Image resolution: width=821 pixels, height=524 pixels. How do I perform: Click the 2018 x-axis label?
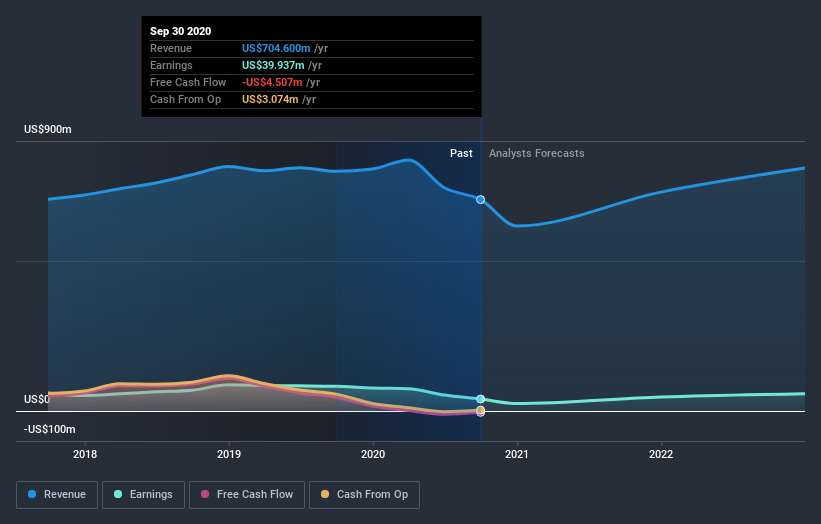[x=85, y=454]
